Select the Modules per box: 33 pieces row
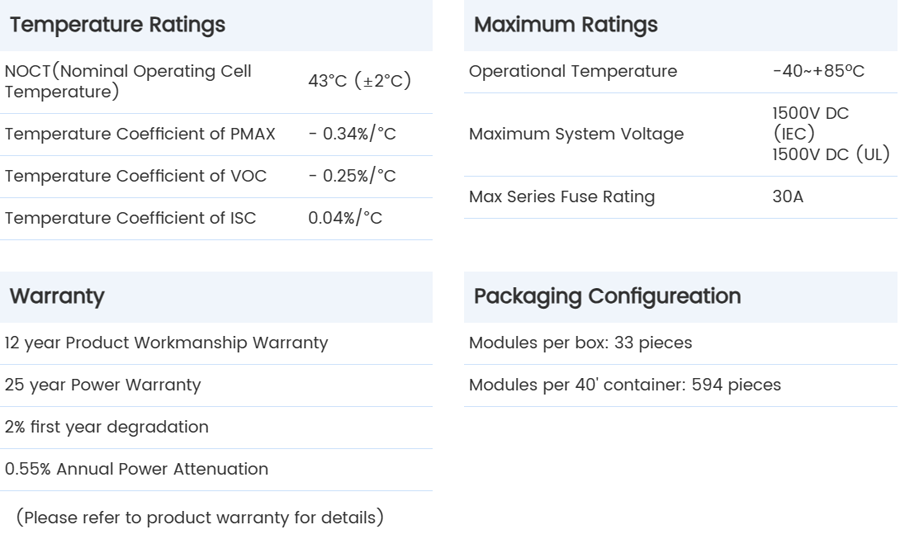 (x=580, y=342)
